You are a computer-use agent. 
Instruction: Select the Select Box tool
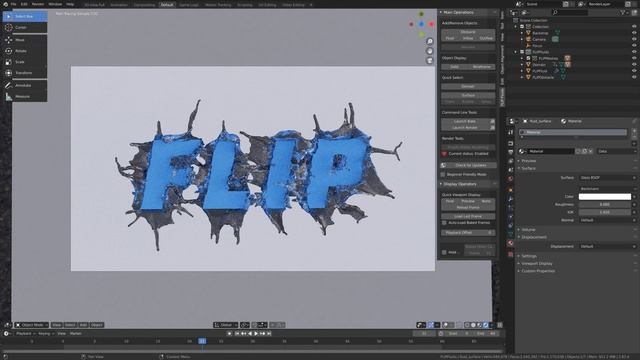(25, 16)
